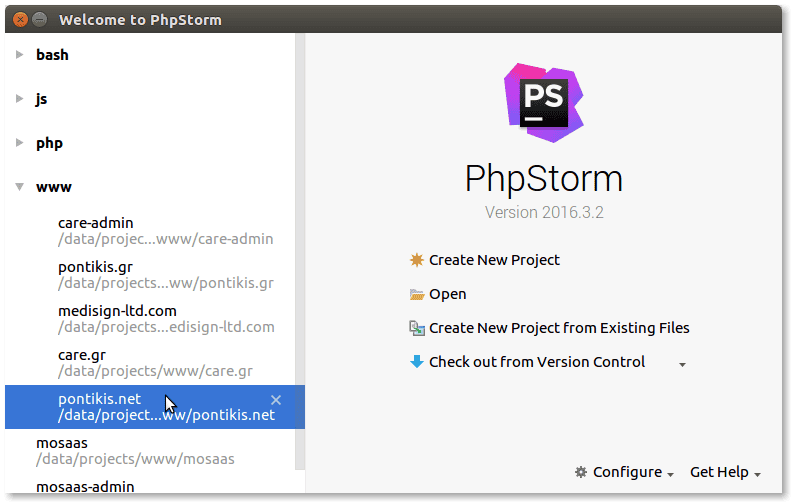
Task: Click the blue Check out arrow icon
Action: pyautogui.click(x=417, y=362)
